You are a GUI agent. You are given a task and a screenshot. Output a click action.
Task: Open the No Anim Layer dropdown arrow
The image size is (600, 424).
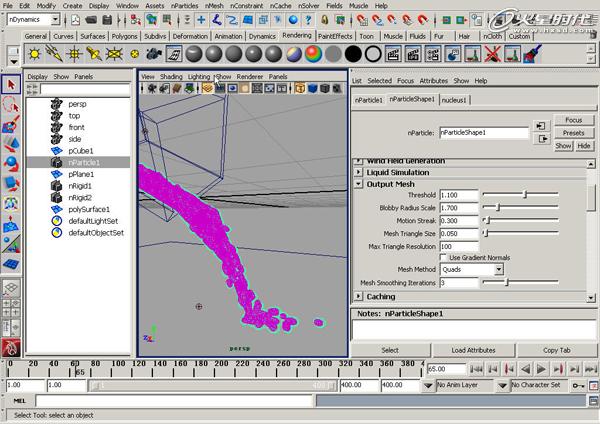[x=428, y=385]
